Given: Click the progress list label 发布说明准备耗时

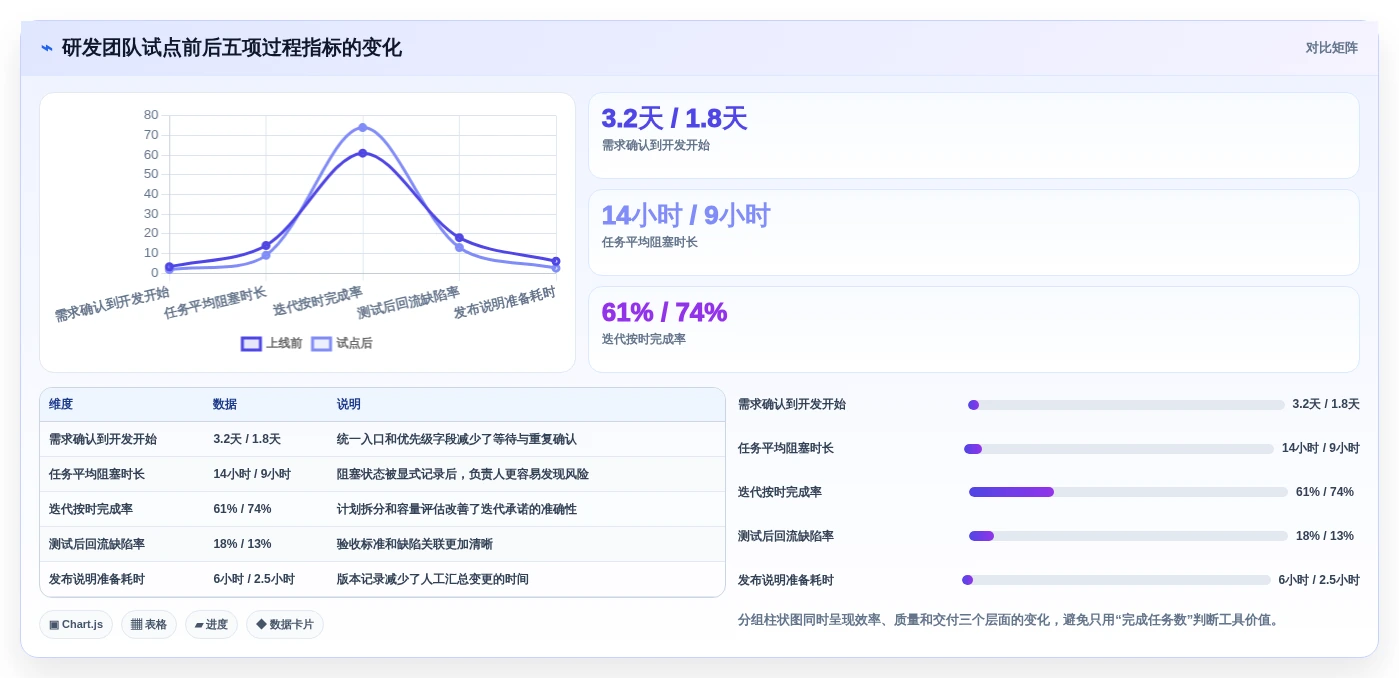Looking at the screenshot, I should (786, 580).
